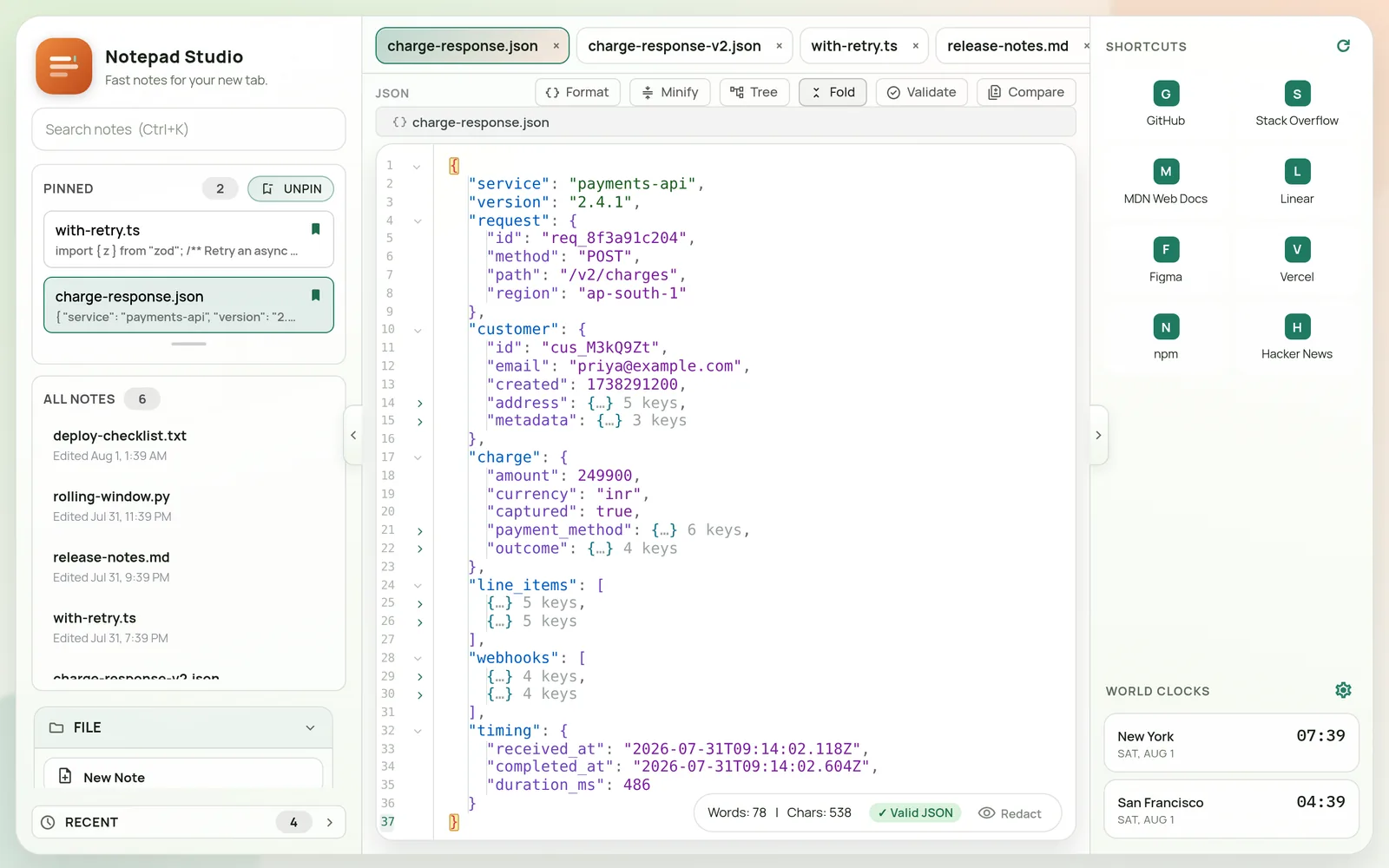This screenshot has height=868, width=1389.
Task: Expand second webhooks entry on line 30
Action: point(420,695)
